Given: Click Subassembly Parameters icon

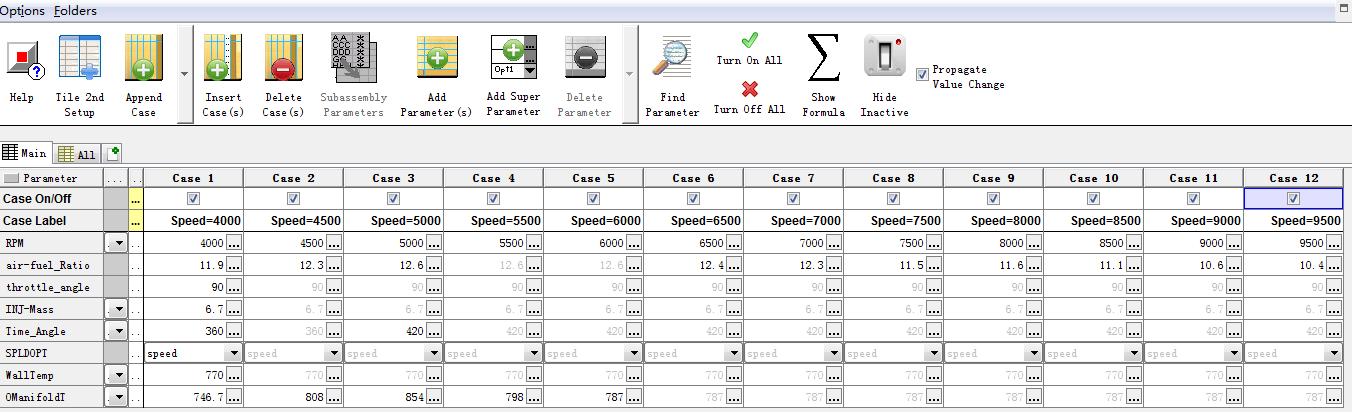Looking at the screenshot, I should (x=352, y=59).
